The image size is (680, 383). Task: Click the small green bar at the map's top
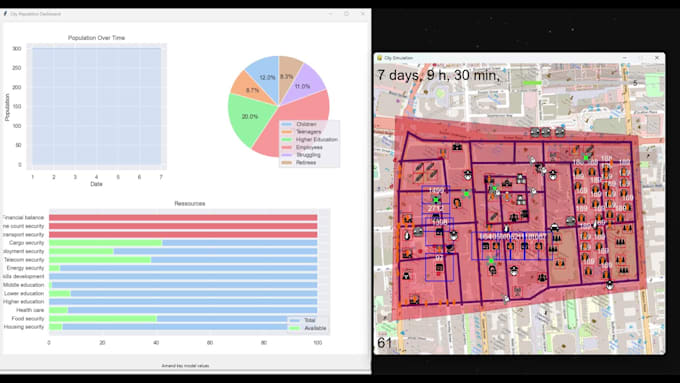click(532, 82)
